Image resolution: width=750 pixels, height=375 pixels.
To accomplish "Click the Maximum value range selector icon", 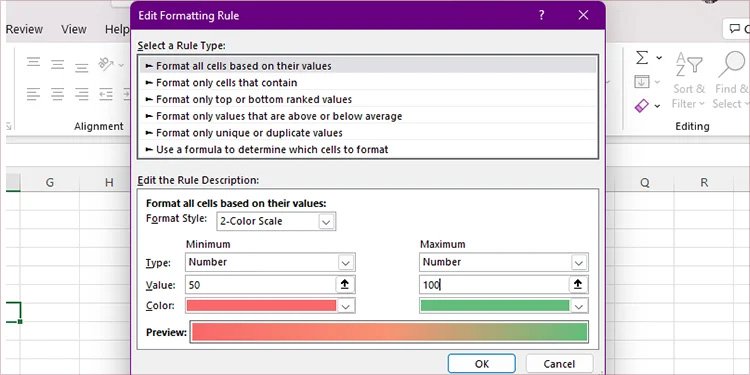I will pos(578,285).
